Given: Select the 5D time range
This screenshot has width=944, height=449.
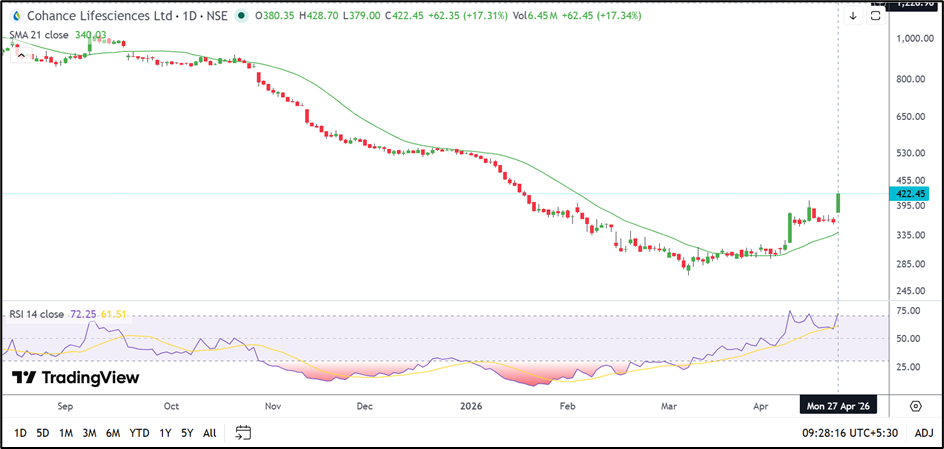Looking at the screenshot, I should [x=43, y=433].
